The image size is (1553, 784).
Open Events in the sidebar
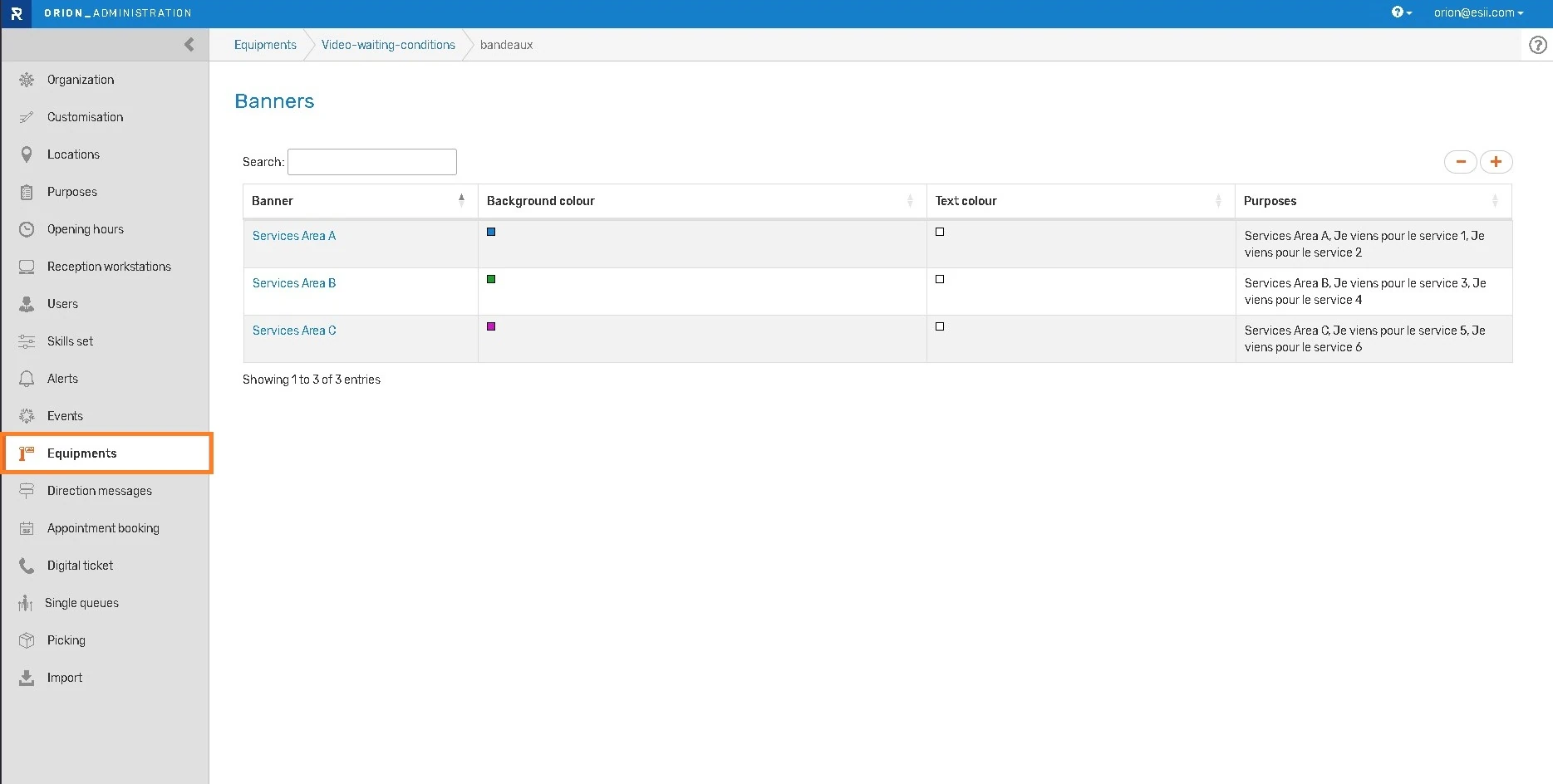tap(65, 416)
